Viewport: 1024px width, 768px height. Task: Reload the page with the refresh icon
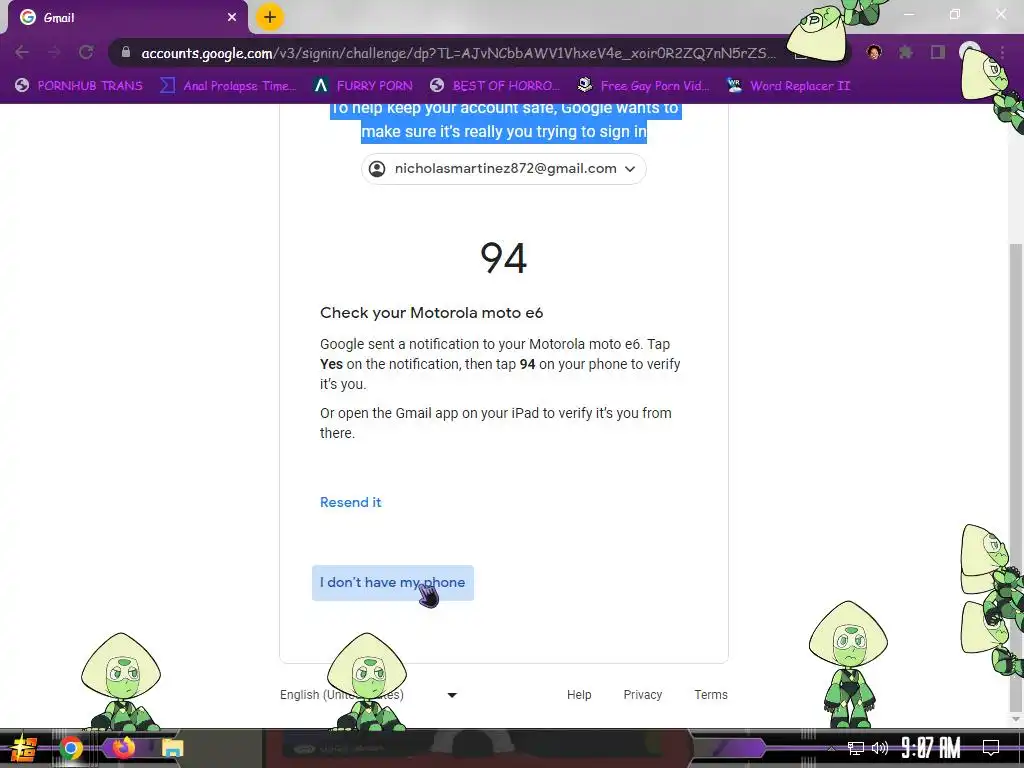[x=86, y=52]
